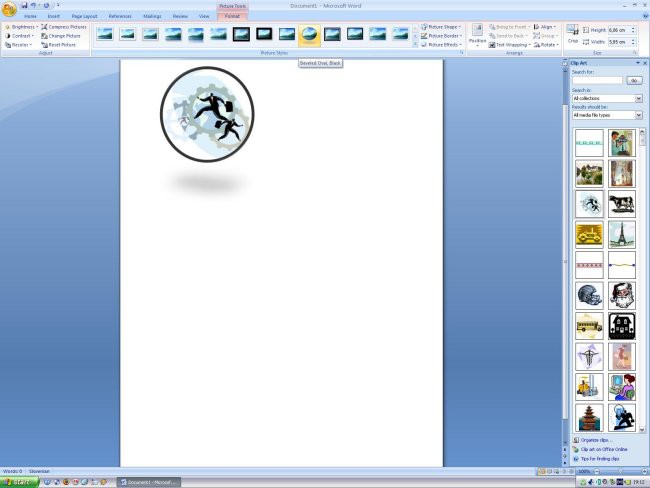Open the References tab
The width and height of the screenshot is (650, 488).
(120, 16)
